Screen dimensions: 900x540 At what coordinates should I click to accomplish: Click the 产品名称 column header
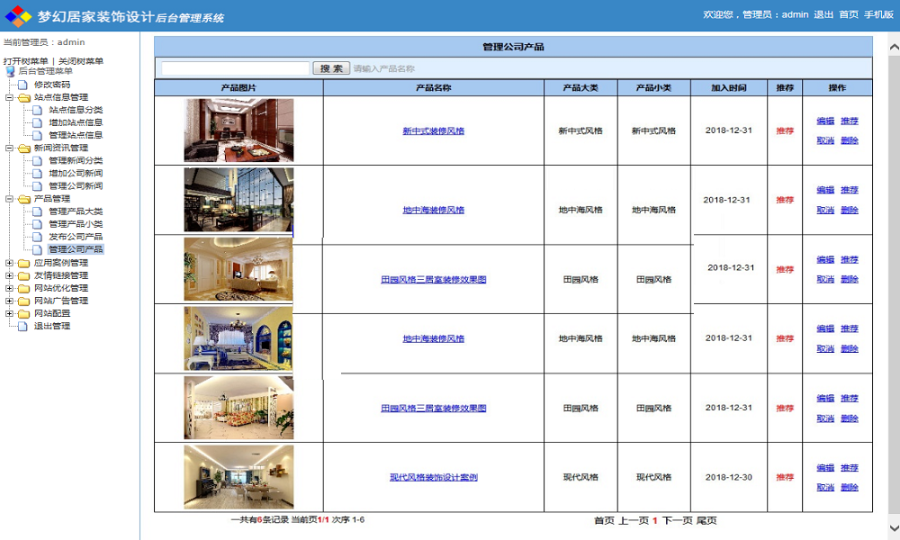433,88
